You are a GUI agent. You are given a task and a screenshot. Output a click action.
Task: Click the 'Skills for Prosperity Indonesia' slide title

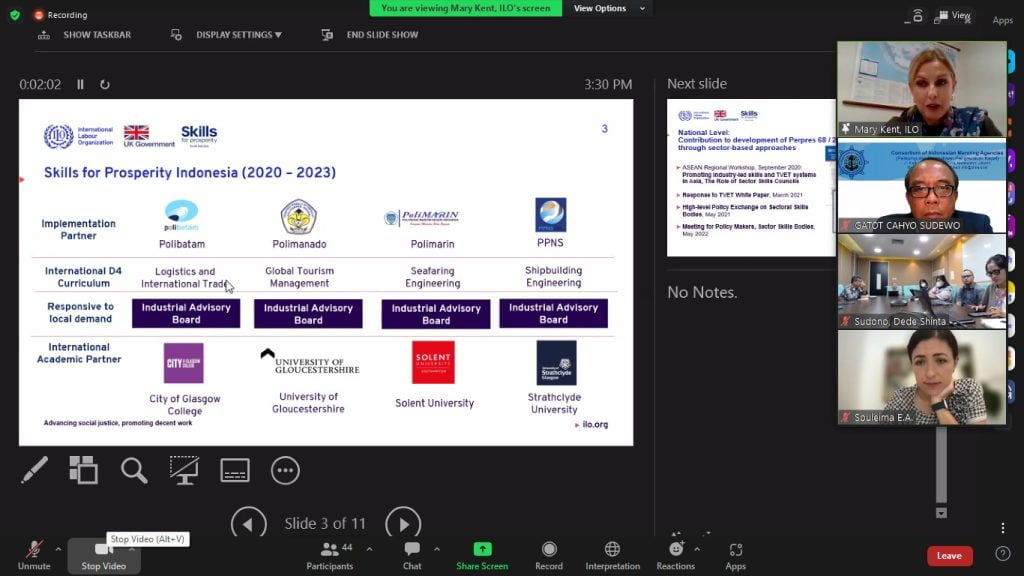click(190, 172)
